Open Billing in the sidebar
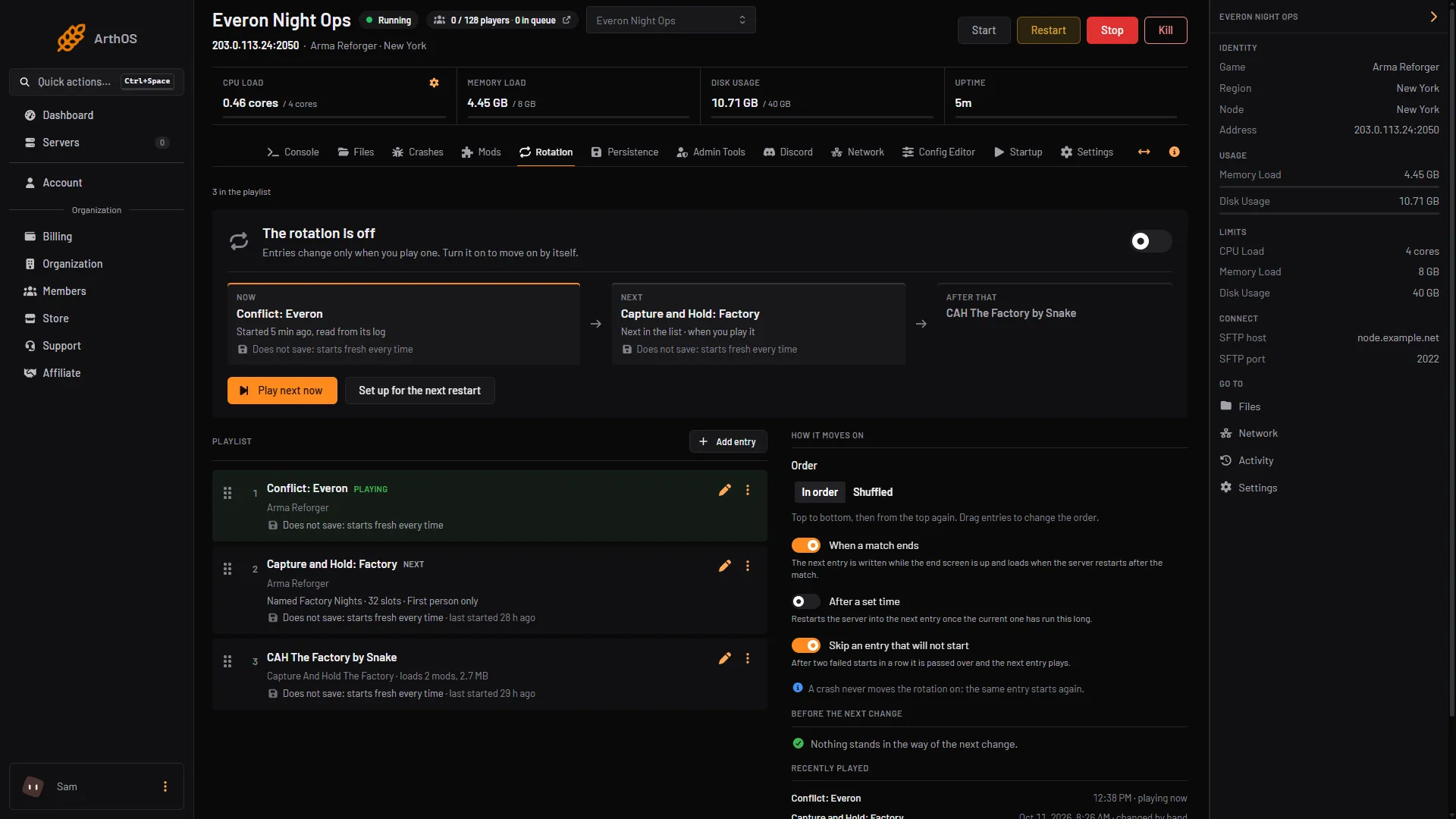Viewport: 1456px width, 819px height. (x=96, y=237)
